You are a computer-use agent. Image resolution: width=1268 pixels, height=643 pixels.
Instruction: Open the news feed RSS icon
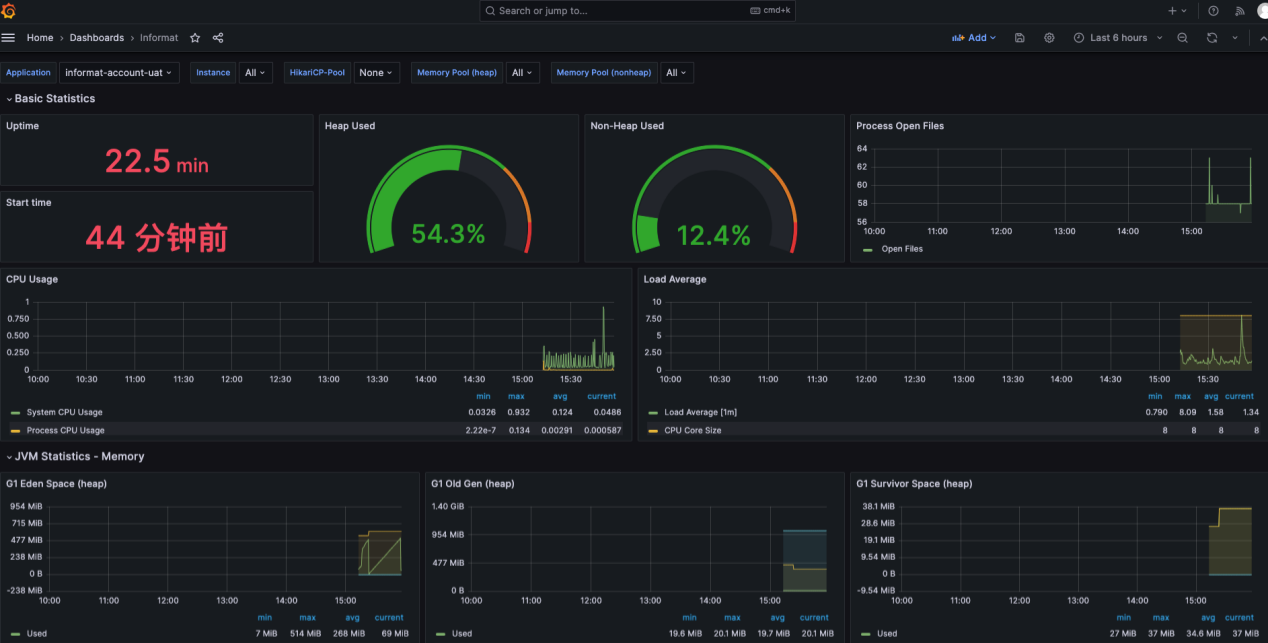point(1240,11)
